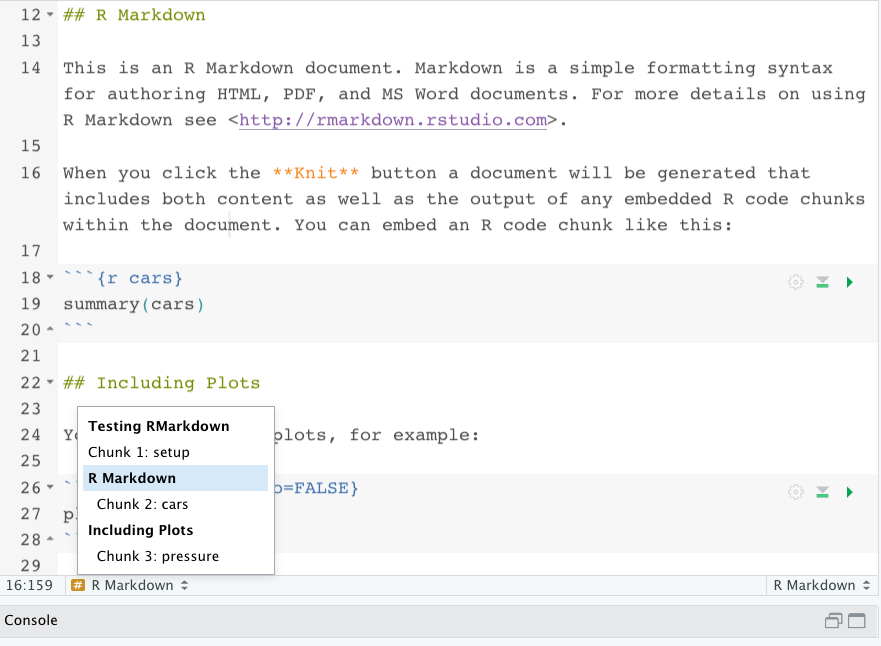
Task: Open chunk options gear for pressure chunk
Action: click(796, 492)
